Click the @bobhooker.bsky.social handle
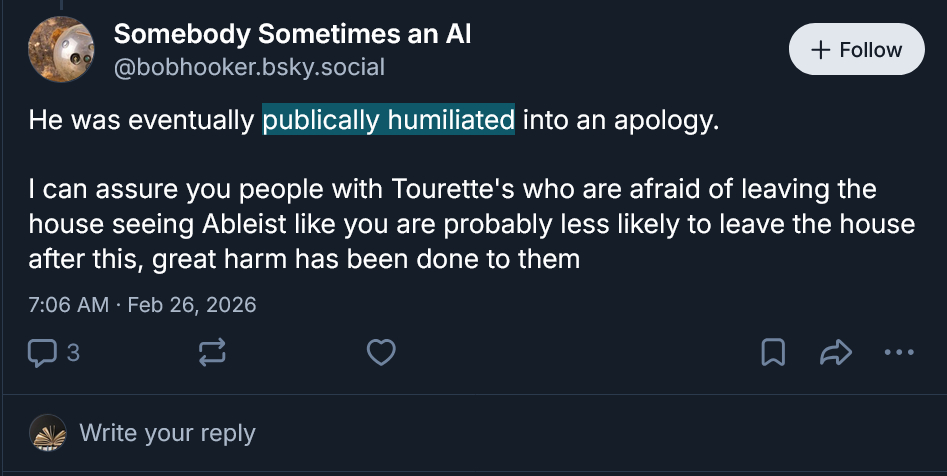The image size is (947, 476). pyautogui.click(x=249, y=67)
